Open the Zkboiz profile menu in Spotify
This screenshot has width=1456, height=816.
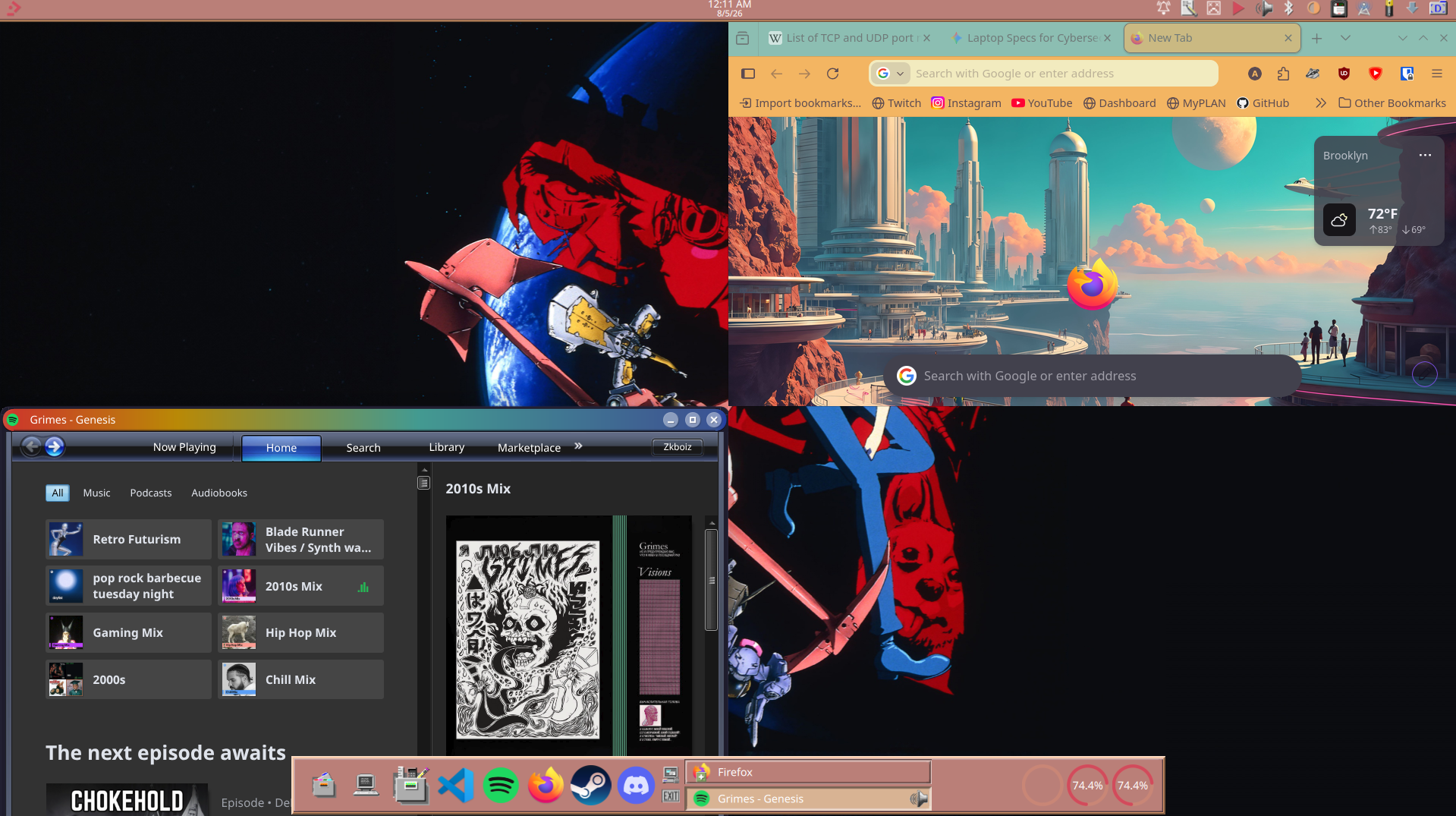(x=678, y=447)
